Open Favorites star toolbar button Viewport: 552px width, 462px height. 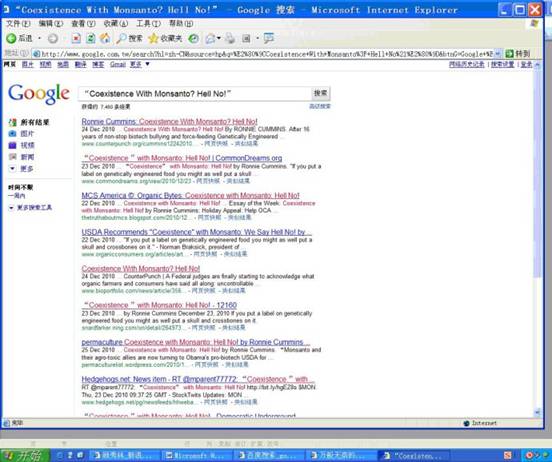(x=165, y=38)
